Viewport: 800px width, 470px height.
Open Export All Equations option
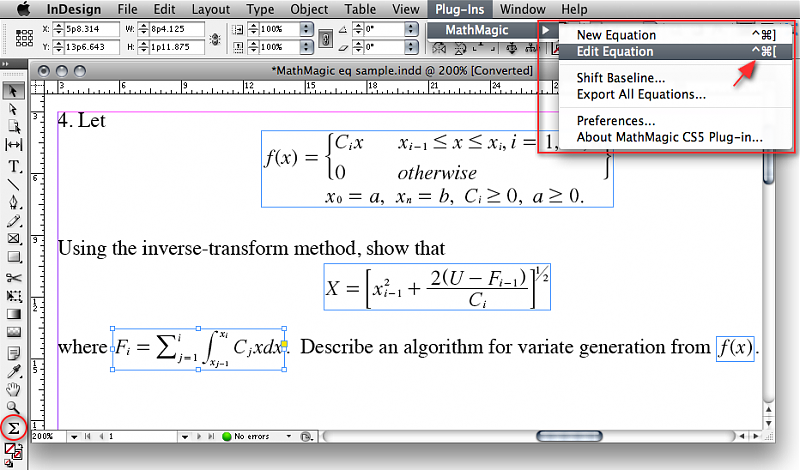point(641,95)
